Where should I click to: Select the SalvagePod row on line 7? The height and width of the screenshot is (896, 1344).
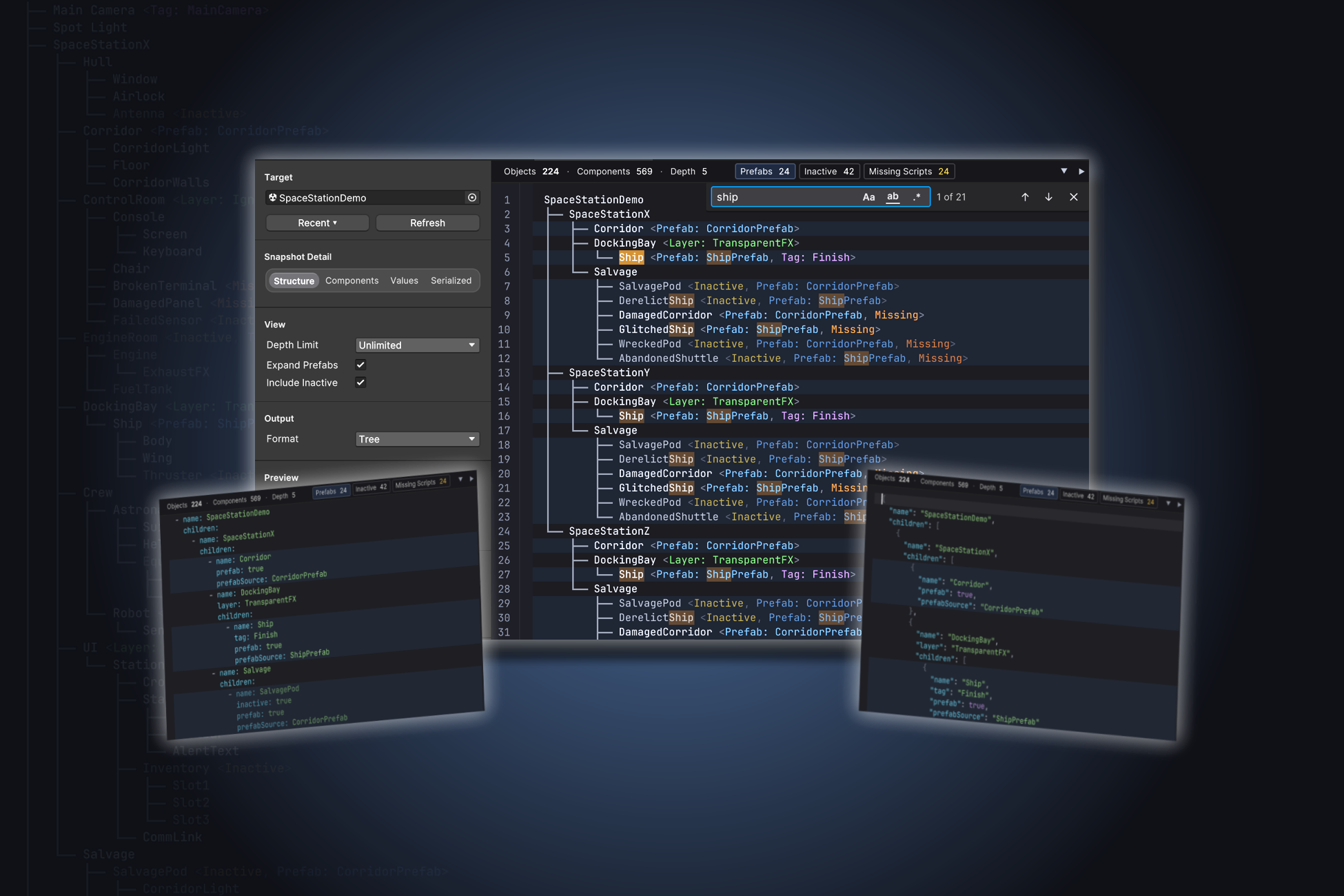[x=811, y=287]
